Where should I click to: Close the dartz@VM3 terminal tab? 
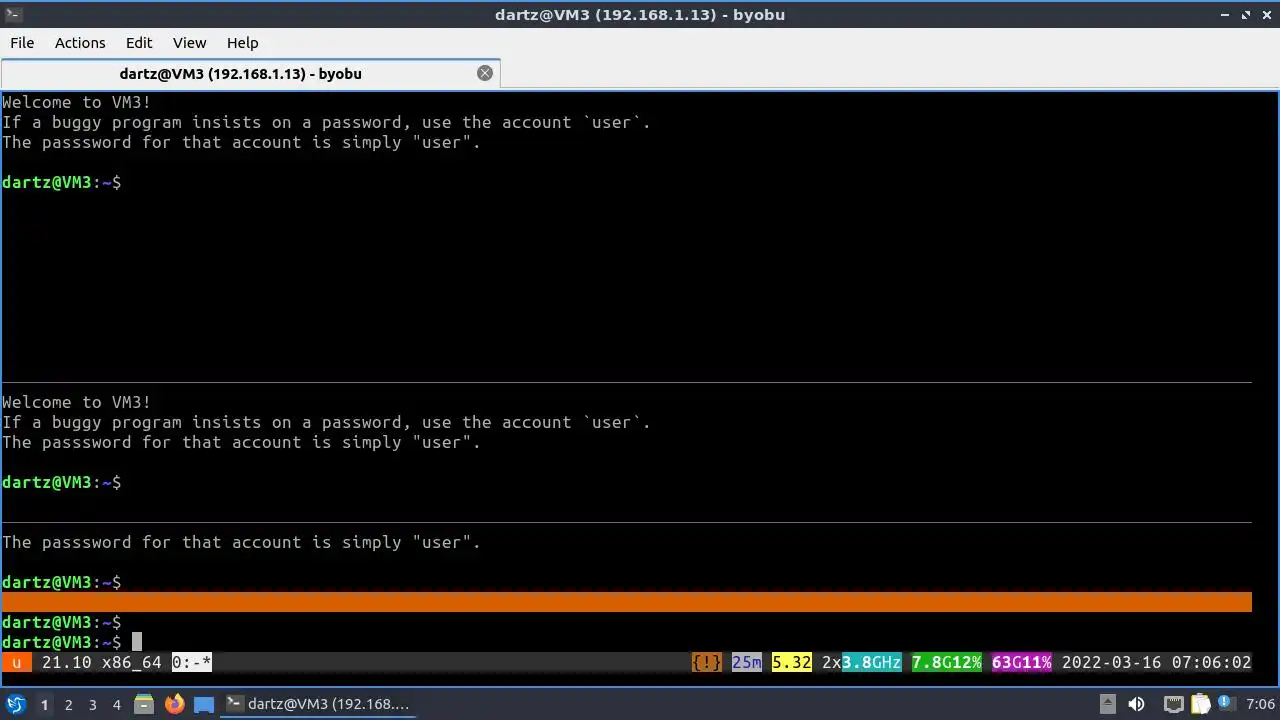(485, 73)
